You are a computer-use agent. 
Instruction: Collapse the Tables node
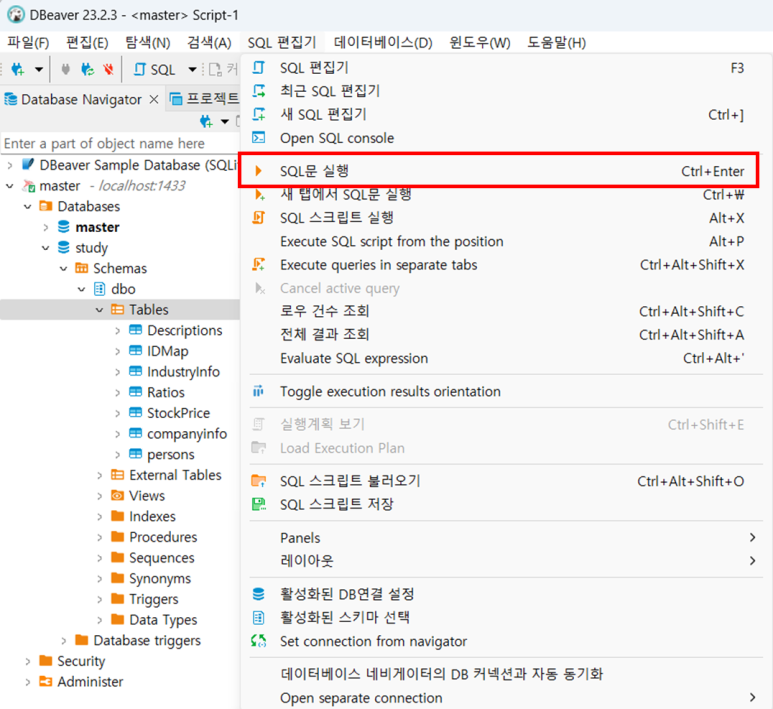(100, 310)
